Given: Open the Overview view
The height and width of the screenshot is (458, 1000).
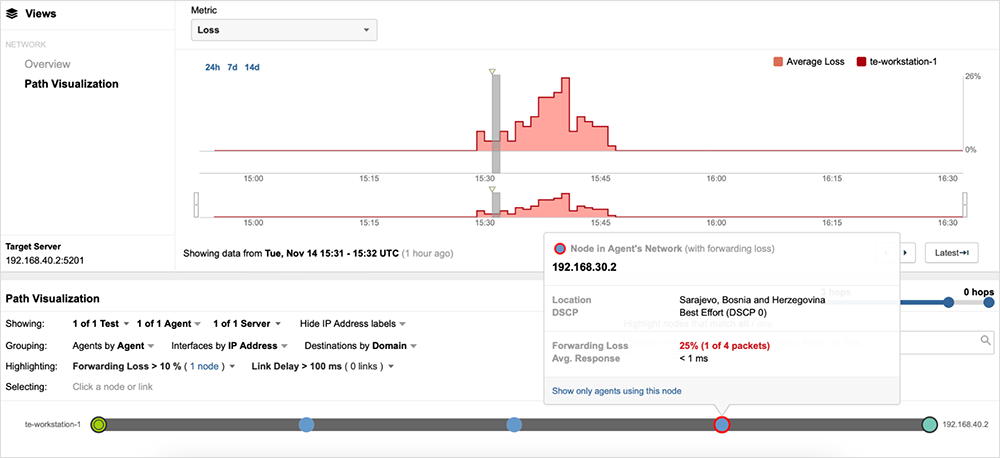Looking at the screenshot, I should pyautogui.click(x=47, y=64).
